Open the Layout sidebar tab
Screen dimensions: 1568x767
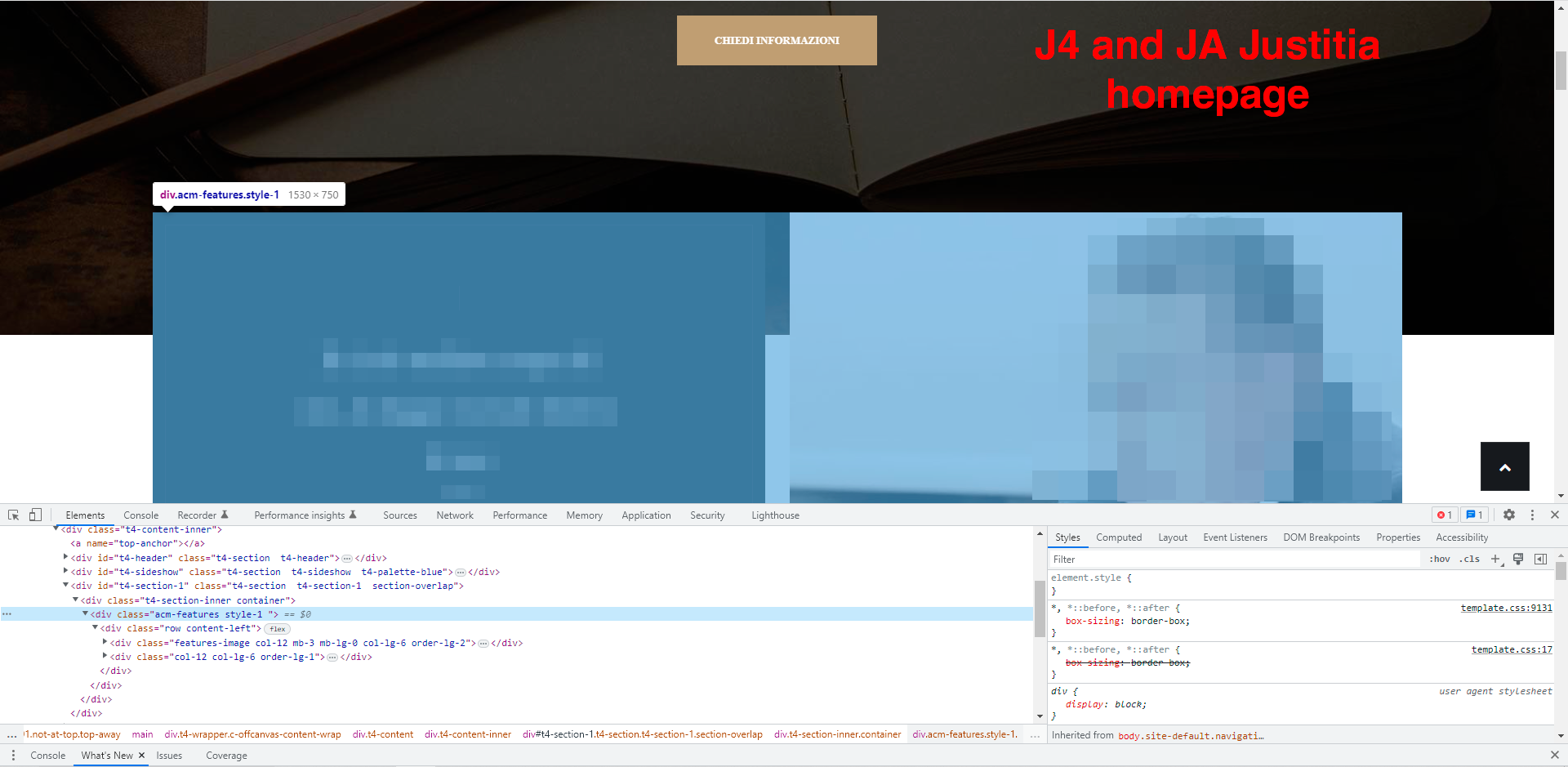[1173, 537]
